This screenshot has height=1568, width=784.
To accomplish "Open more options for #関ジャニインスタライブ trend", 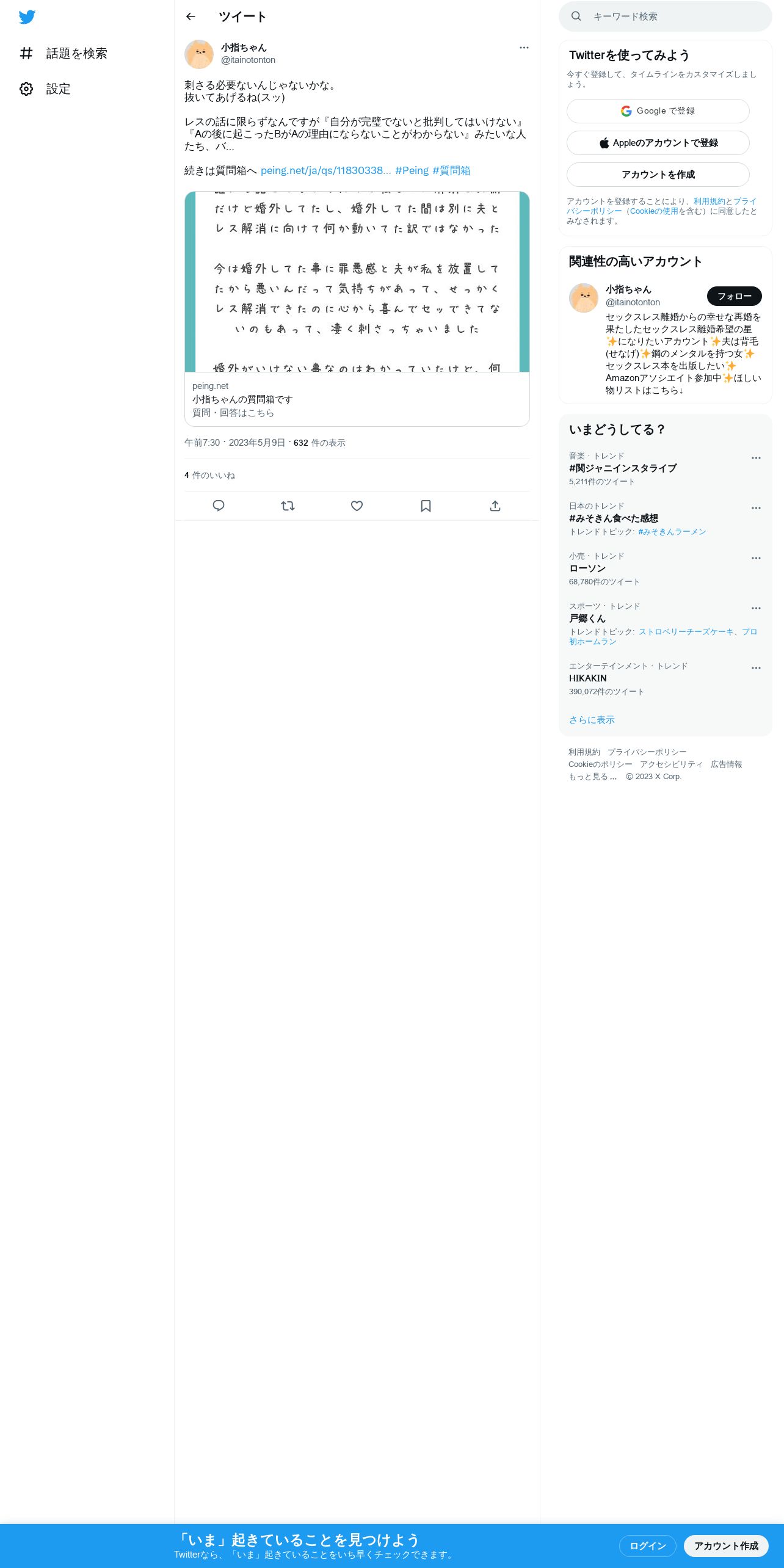I will pyautogui.click(x=756, y=458).
